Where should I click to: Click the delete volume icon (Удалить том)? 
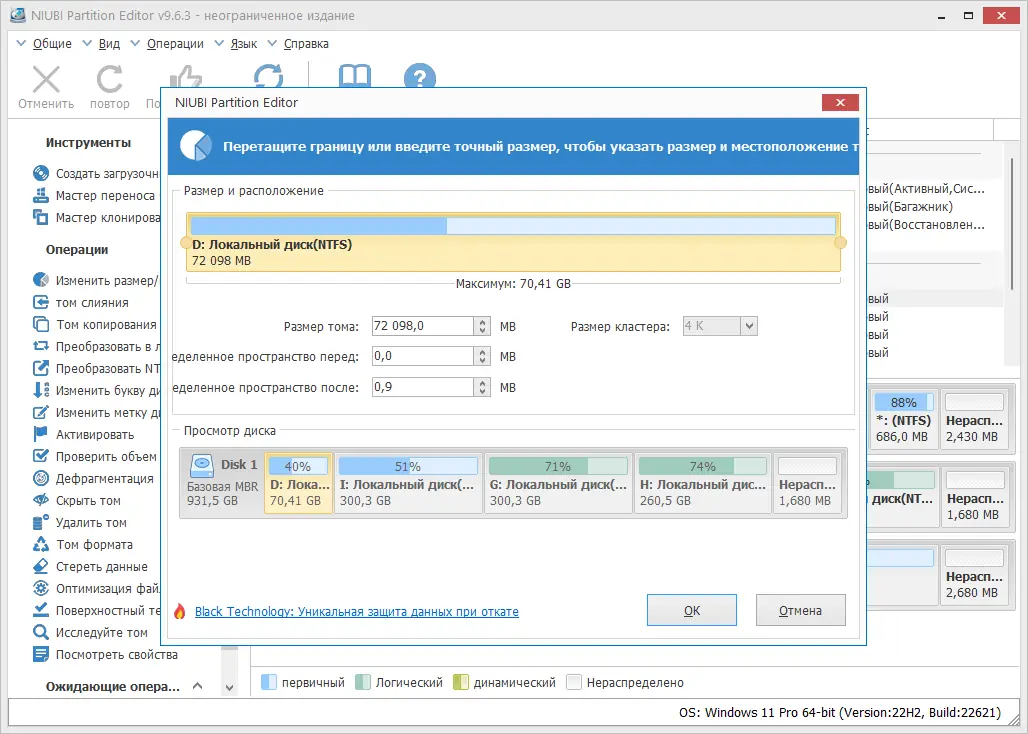pyautogui.click(x=41, y=522)
